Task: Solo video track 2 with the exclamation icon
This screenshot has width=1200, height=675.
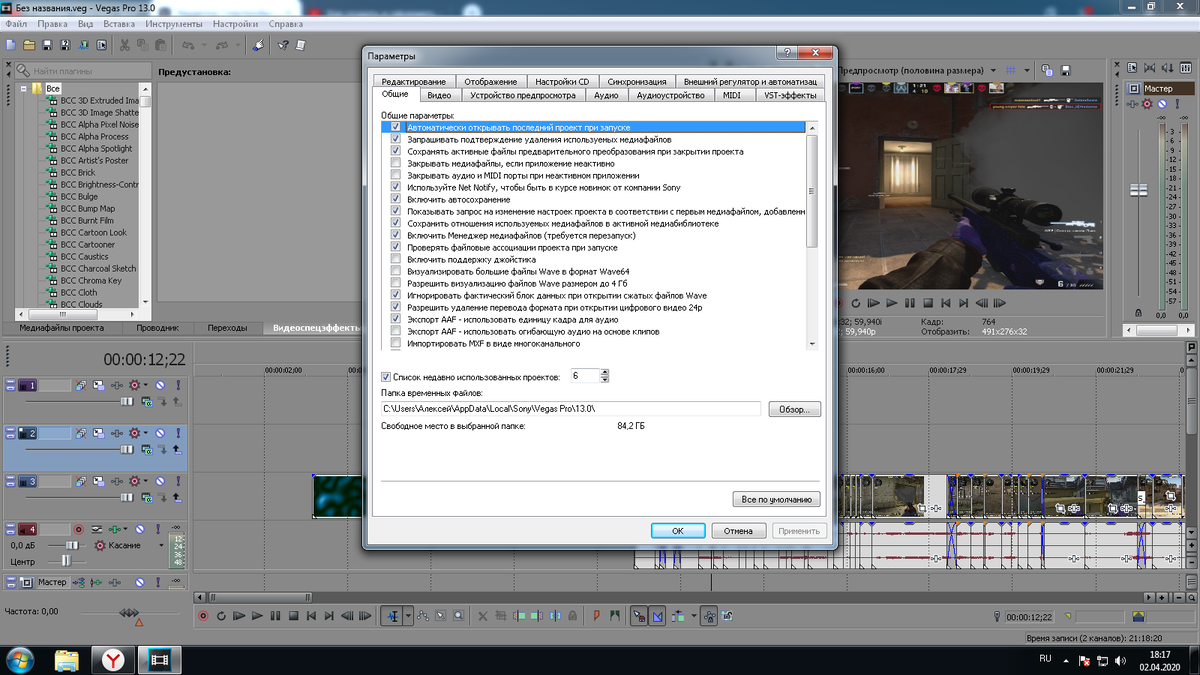Action: coord(178,433)
